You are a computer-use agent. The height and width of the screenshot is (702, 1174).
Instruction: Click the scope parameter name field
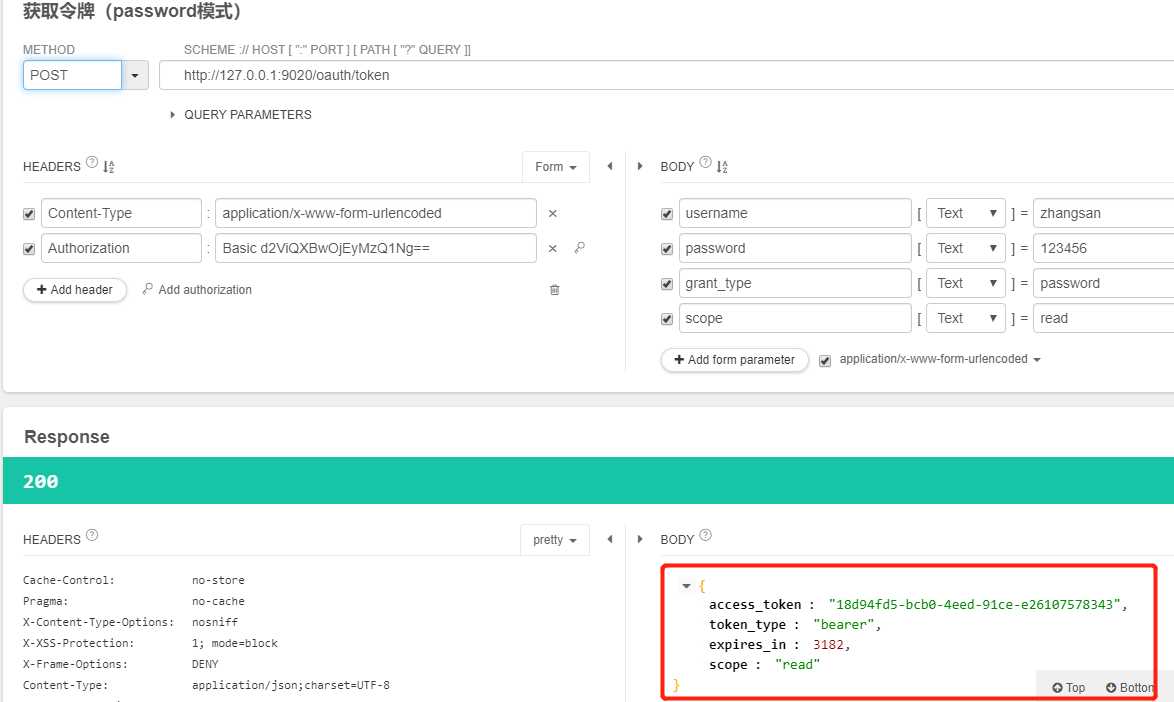coord(795,319)
